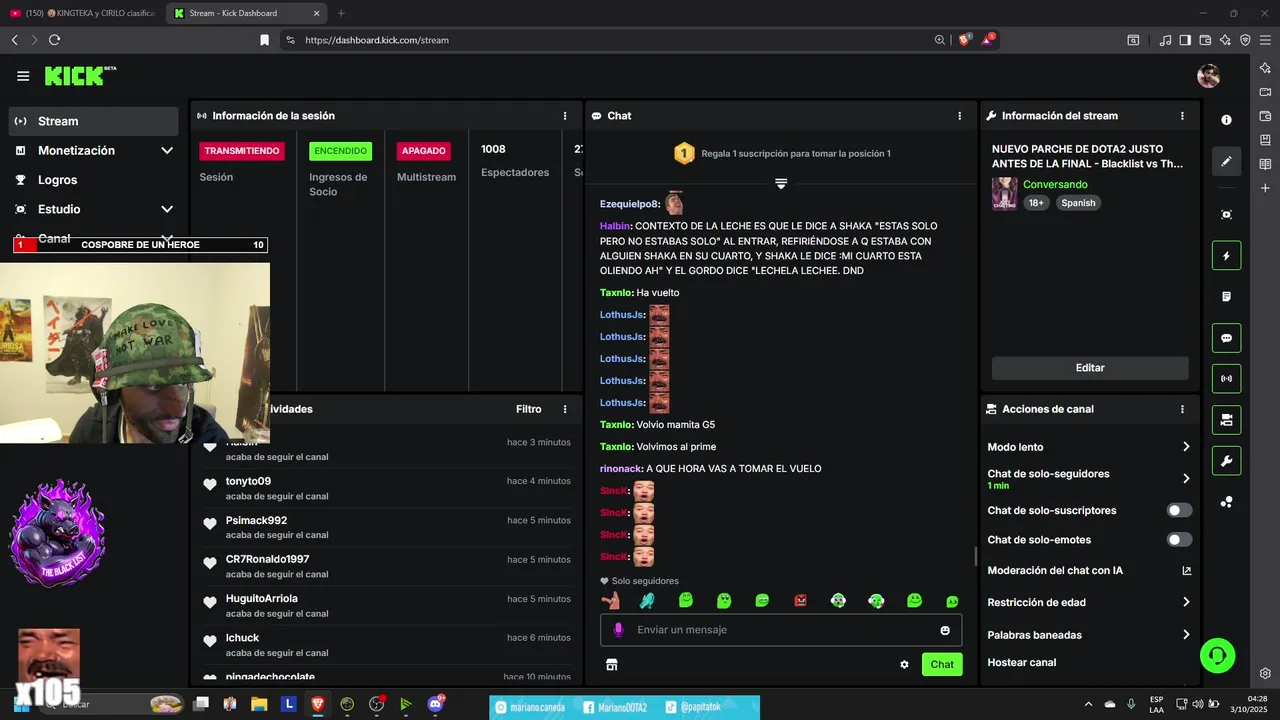The height and width of the screenshot is (720, 1280).
Task: Send message with green Chat button
Action: click(942, 664)
